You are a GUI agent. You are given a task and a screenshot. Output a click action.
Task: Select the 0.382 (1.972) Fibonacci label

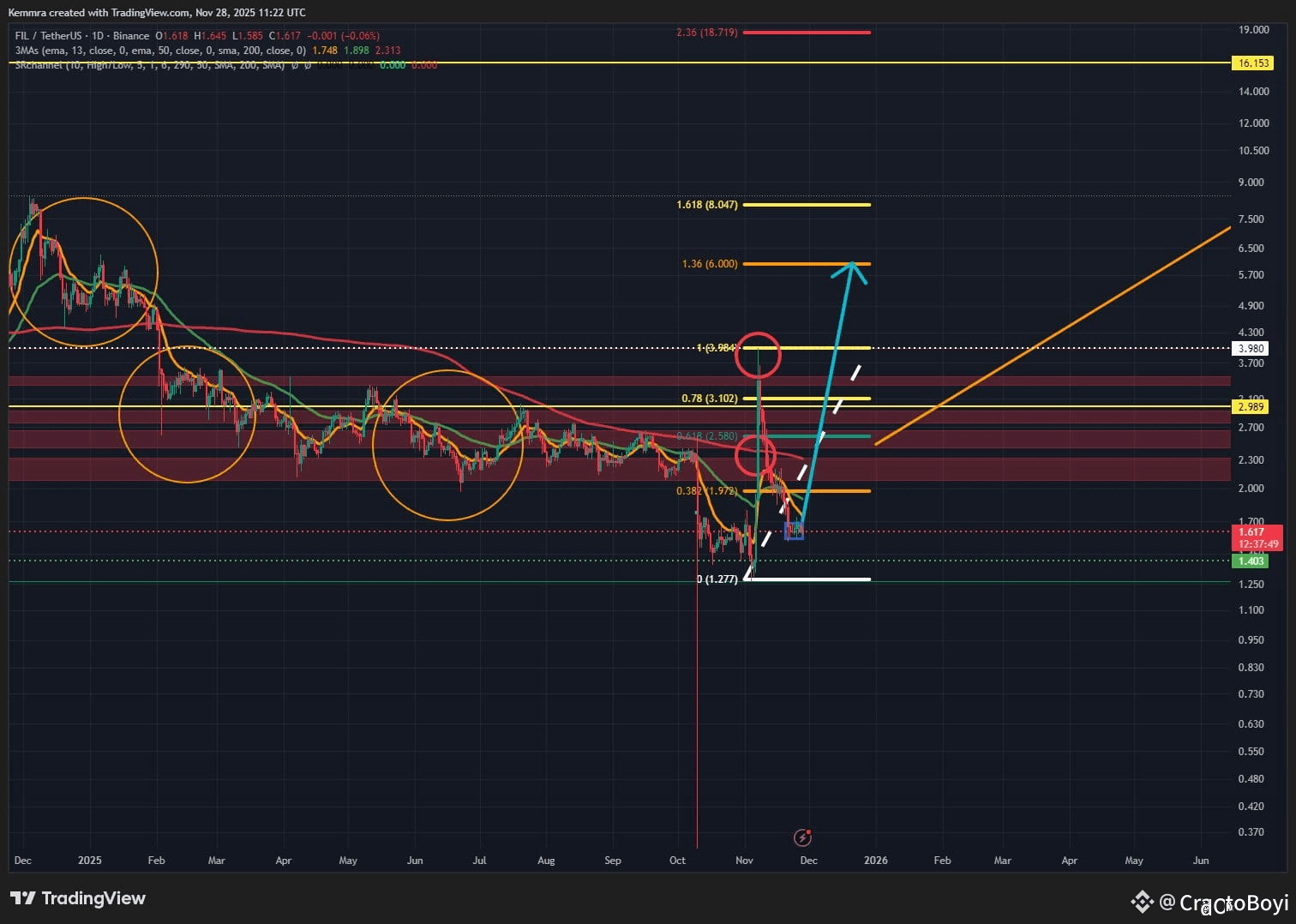707,491
